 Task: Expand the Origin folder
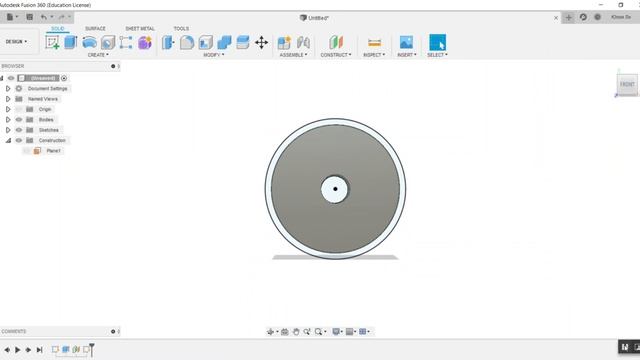(8, 109)
